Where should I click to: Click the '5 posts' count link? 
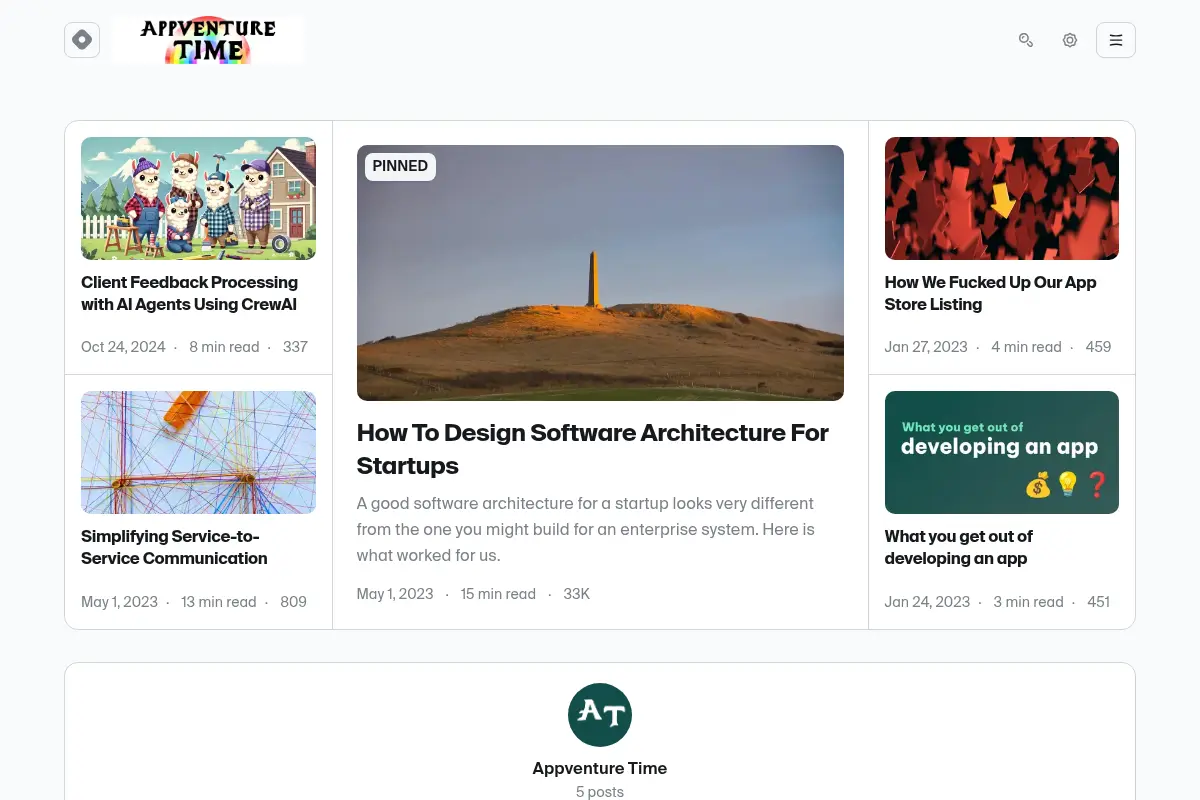point(600,792)
